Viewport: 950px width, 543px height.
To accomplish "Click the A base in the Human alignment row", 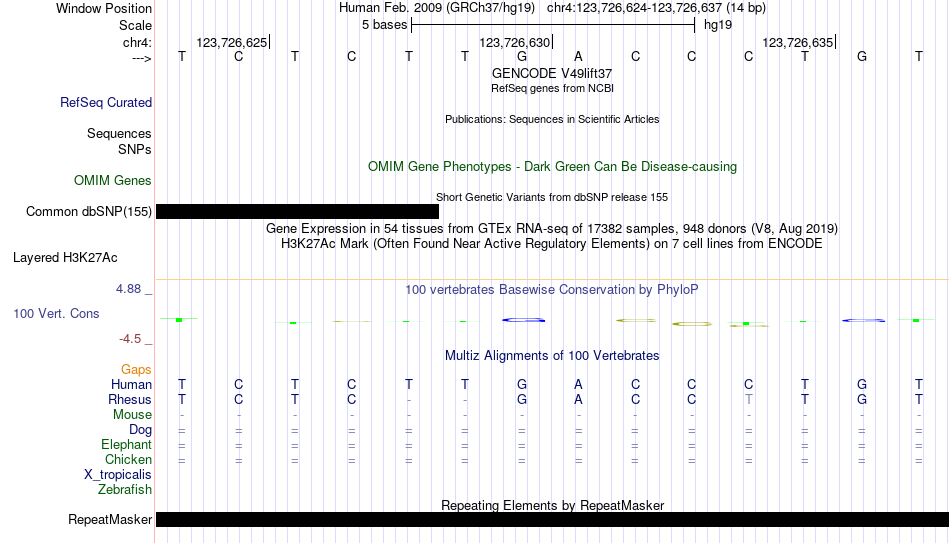I will pos(578,385).
